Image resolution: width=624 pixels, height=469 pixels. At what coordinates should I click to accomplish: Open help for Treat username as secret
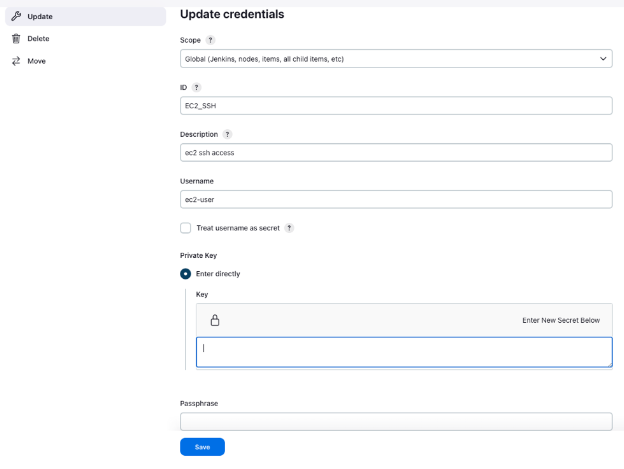coord(289,228)
